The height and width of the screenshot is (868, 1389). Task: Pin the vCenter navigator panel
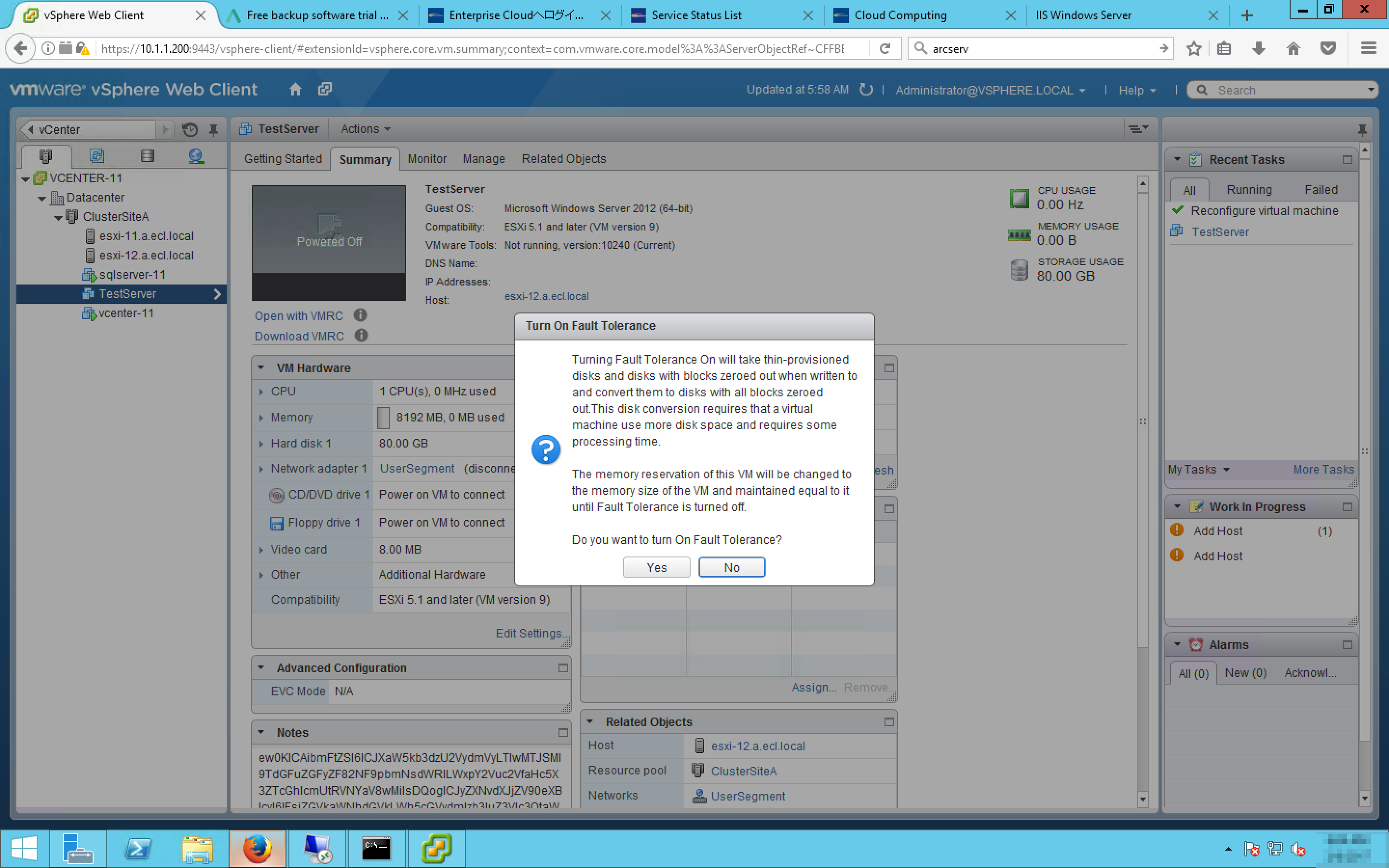(214, 130)
